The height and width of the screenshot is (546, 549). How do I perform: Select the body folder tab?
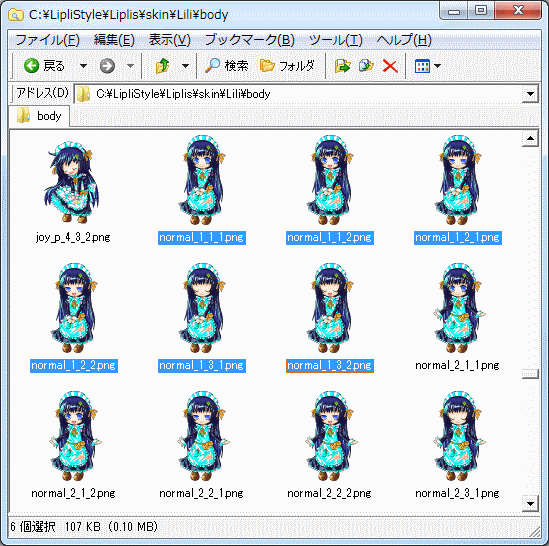(x=39, y=116)
